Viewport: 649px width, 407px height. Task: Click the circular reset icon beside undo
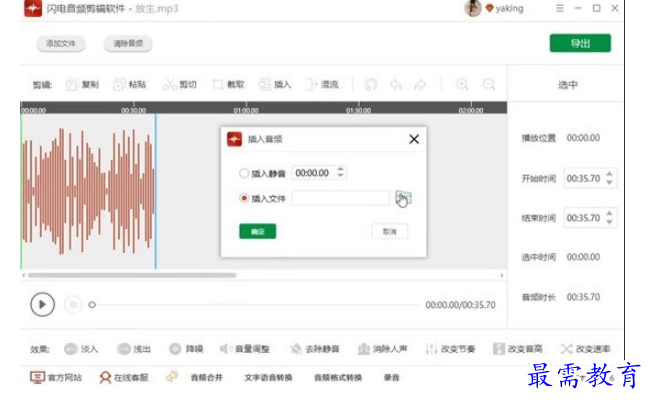tap(371, 84)
